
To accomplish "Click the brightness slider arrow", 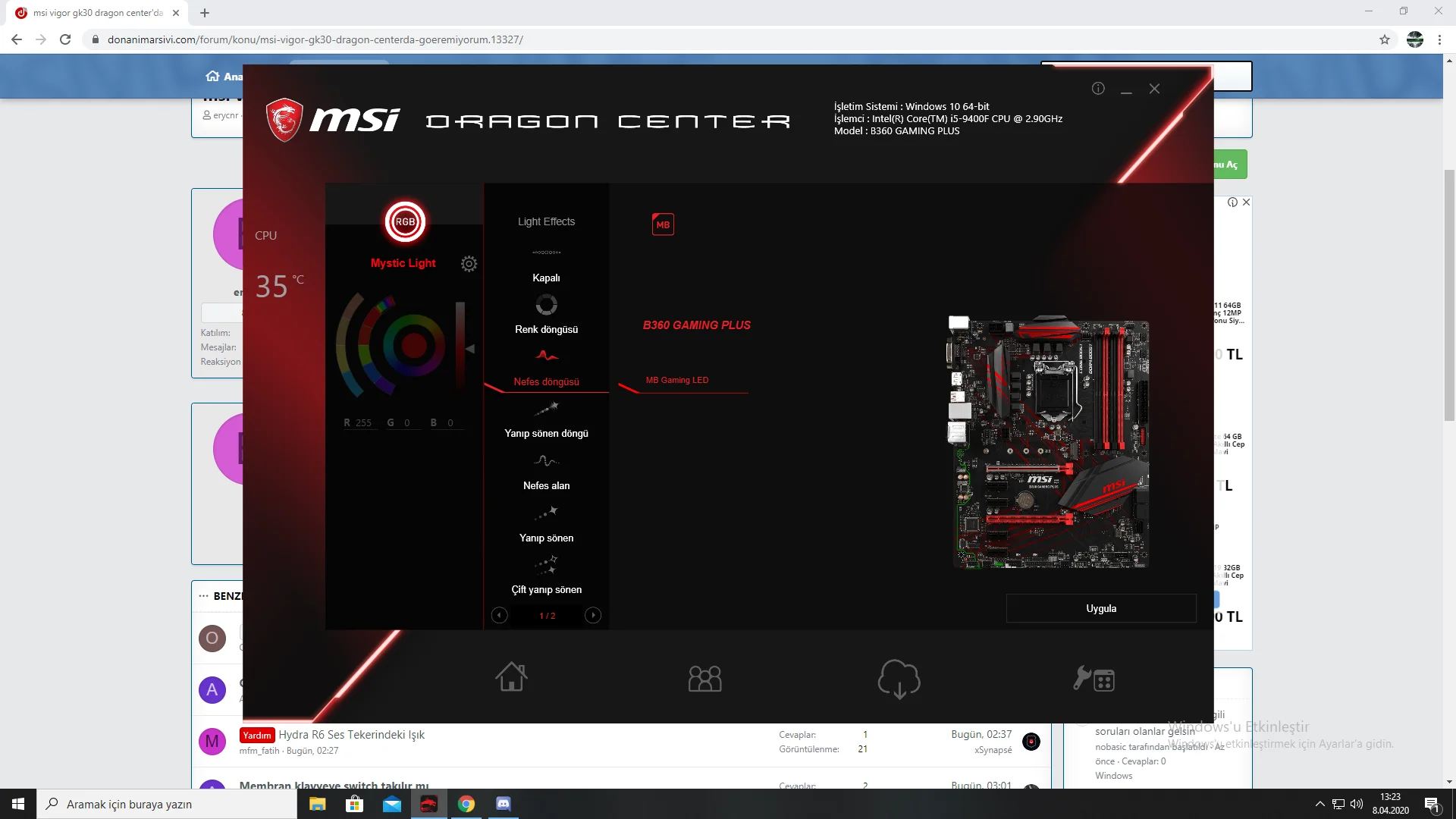I will point(470,349).
